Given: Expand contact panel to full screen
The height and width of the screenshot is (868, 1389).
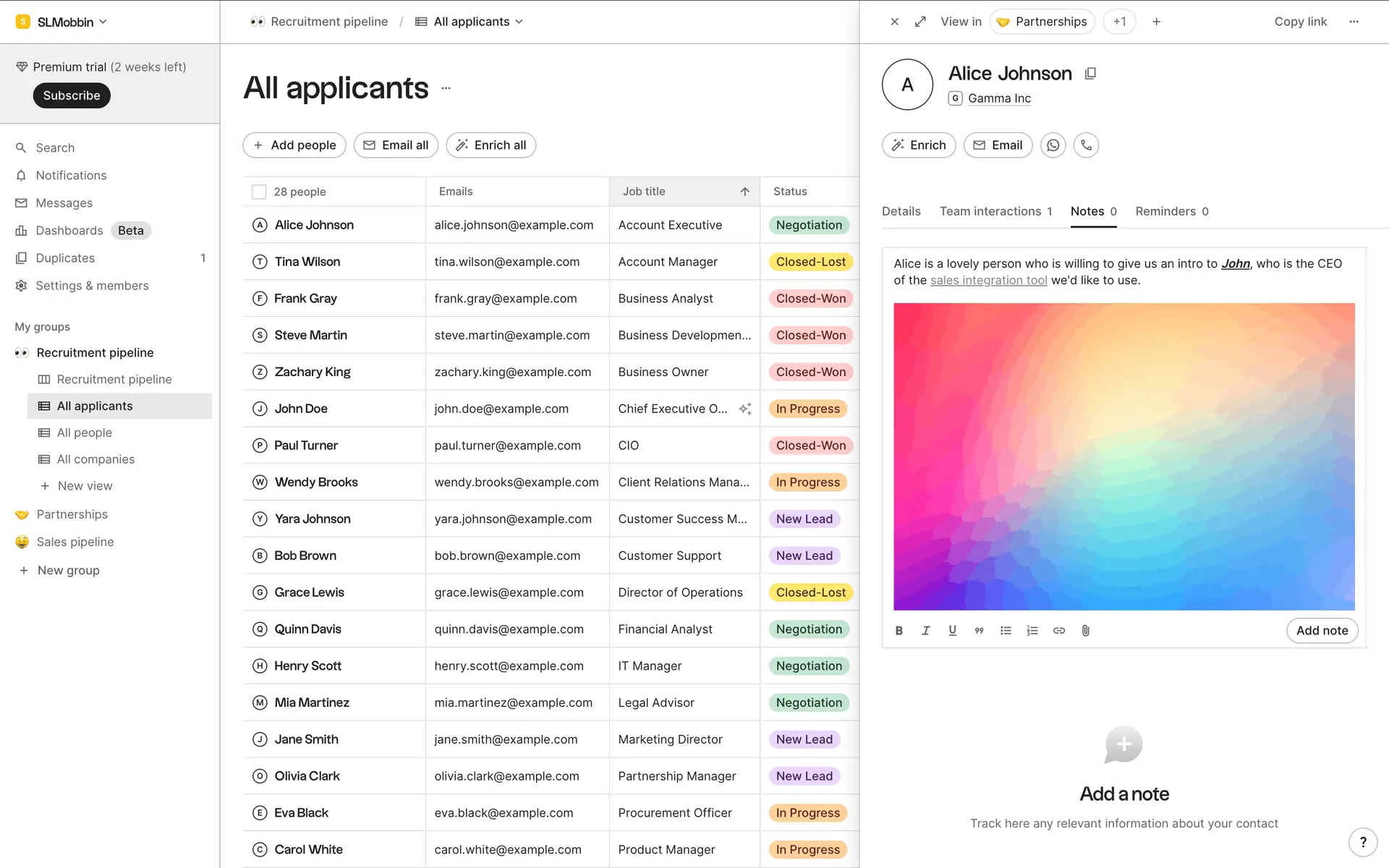Looking at the screenshot, I should pos(920,22).
